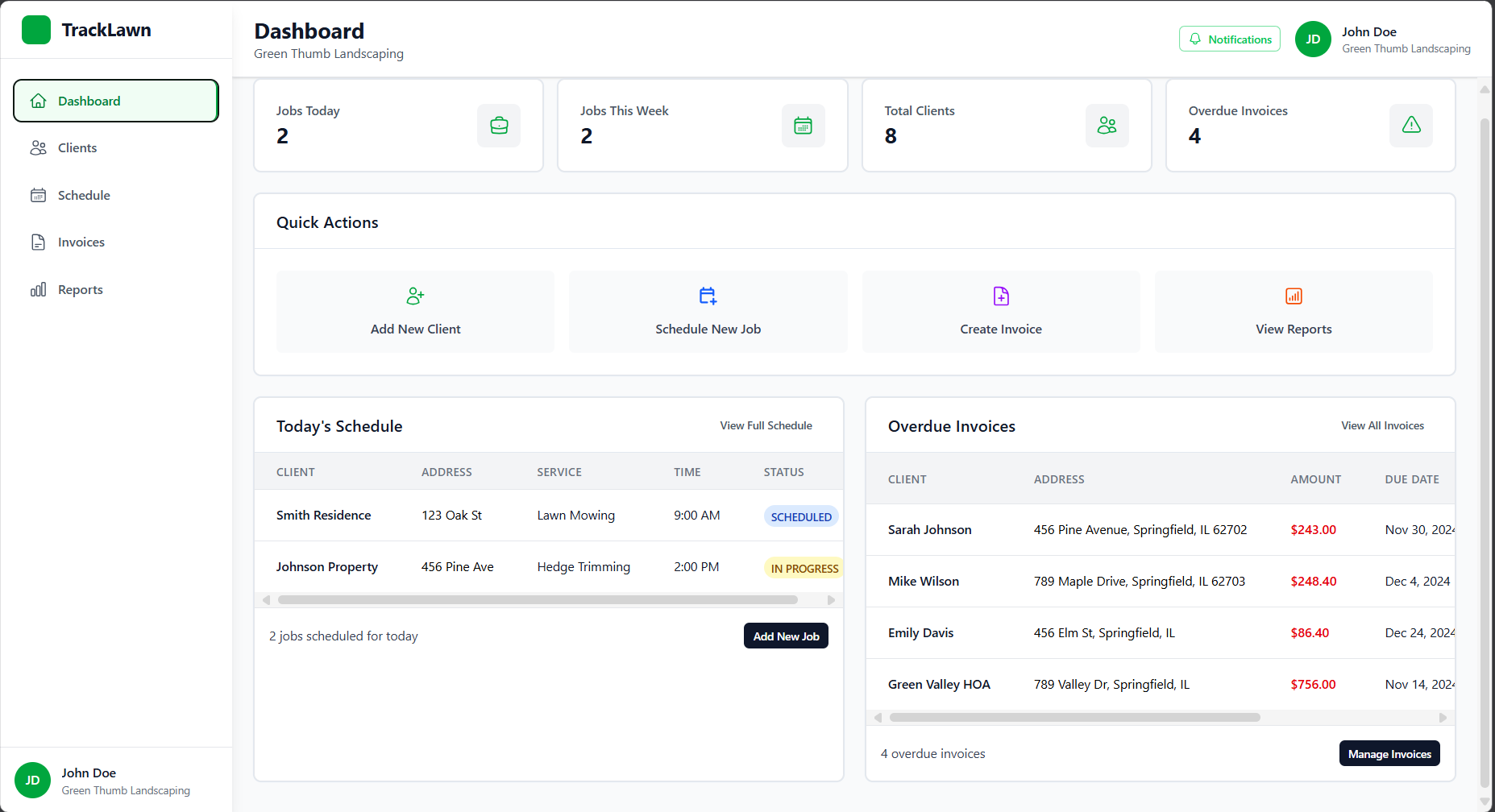1495x812 pixels.
Task: Click the JD avatar in the top header
Action: click(x=1313, y=39)
